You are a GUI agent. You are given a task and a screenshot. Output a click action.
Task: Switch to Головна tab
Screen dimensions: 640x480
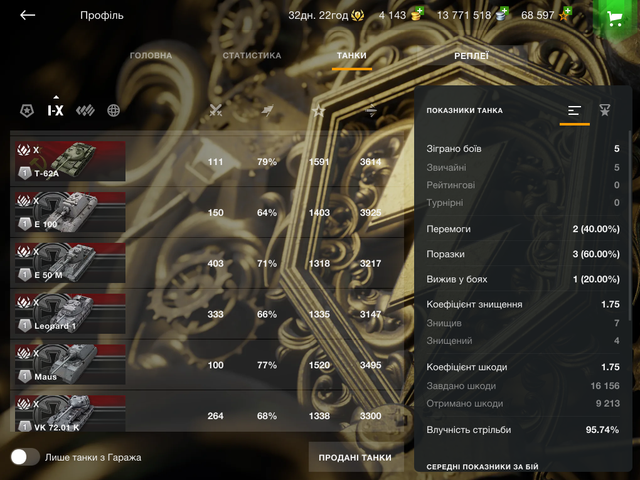point(151,56)
